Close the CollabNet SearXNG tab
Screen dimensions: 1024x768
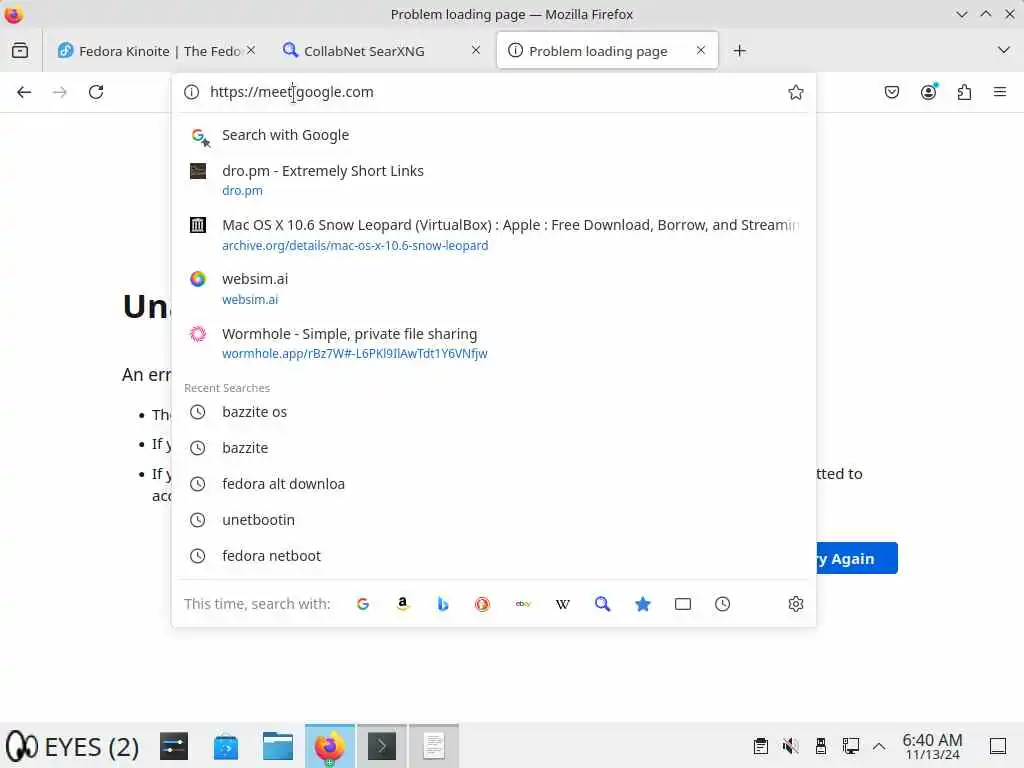(x=476, y=50)
